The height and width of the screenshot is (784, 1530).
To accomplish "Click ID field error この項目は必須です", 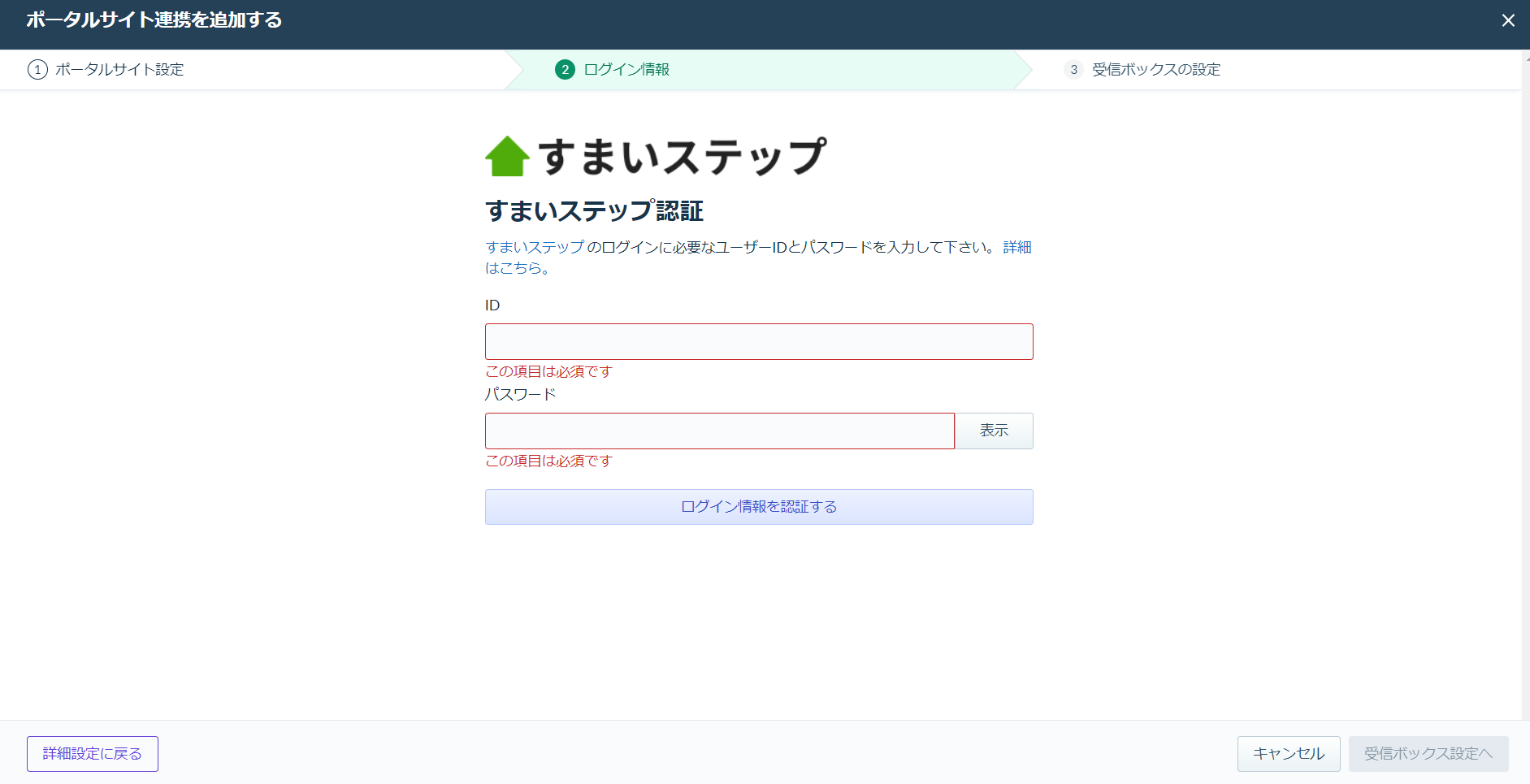I will 548,371.
